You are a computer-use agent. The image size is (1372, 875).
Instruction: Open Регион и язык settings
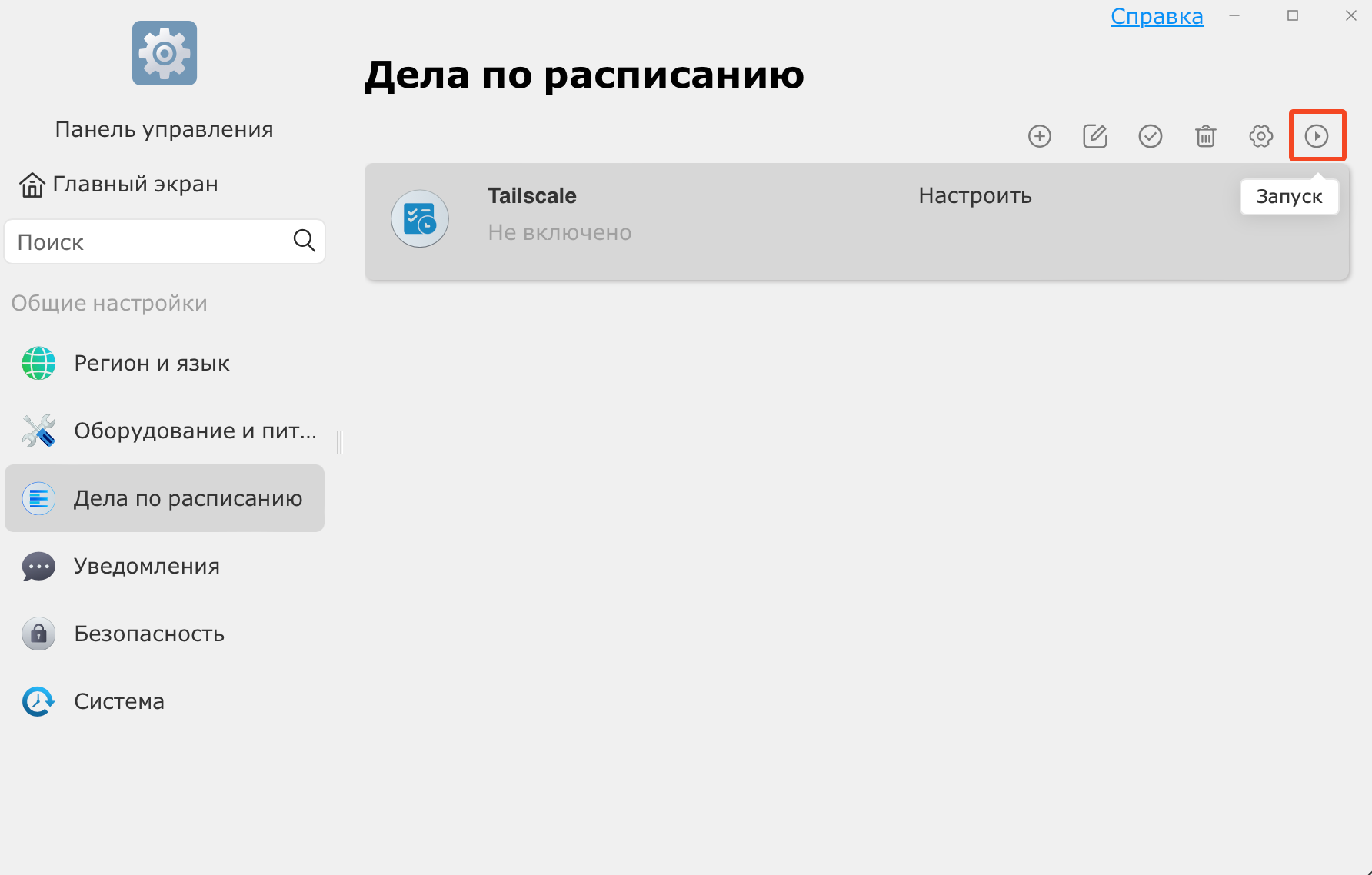point(165,363)
